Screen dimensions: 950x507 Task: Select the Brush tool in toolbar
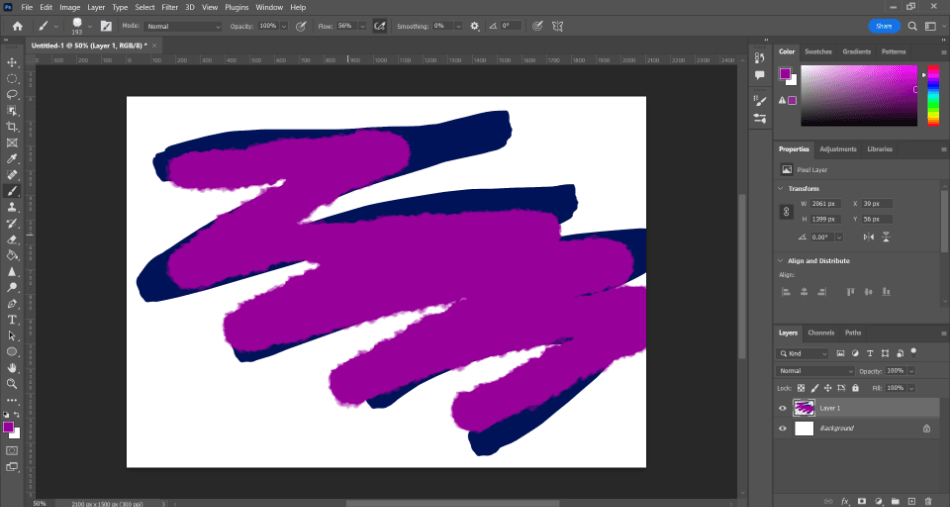point(12,191)
